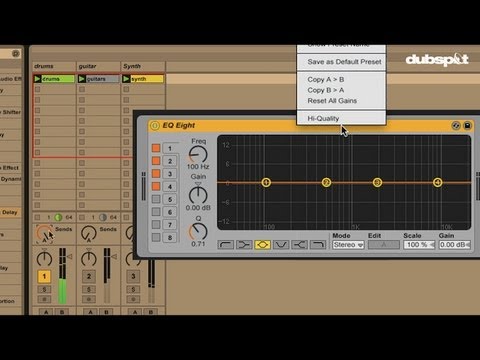Click the Synth track title header

tap(143, 66)
